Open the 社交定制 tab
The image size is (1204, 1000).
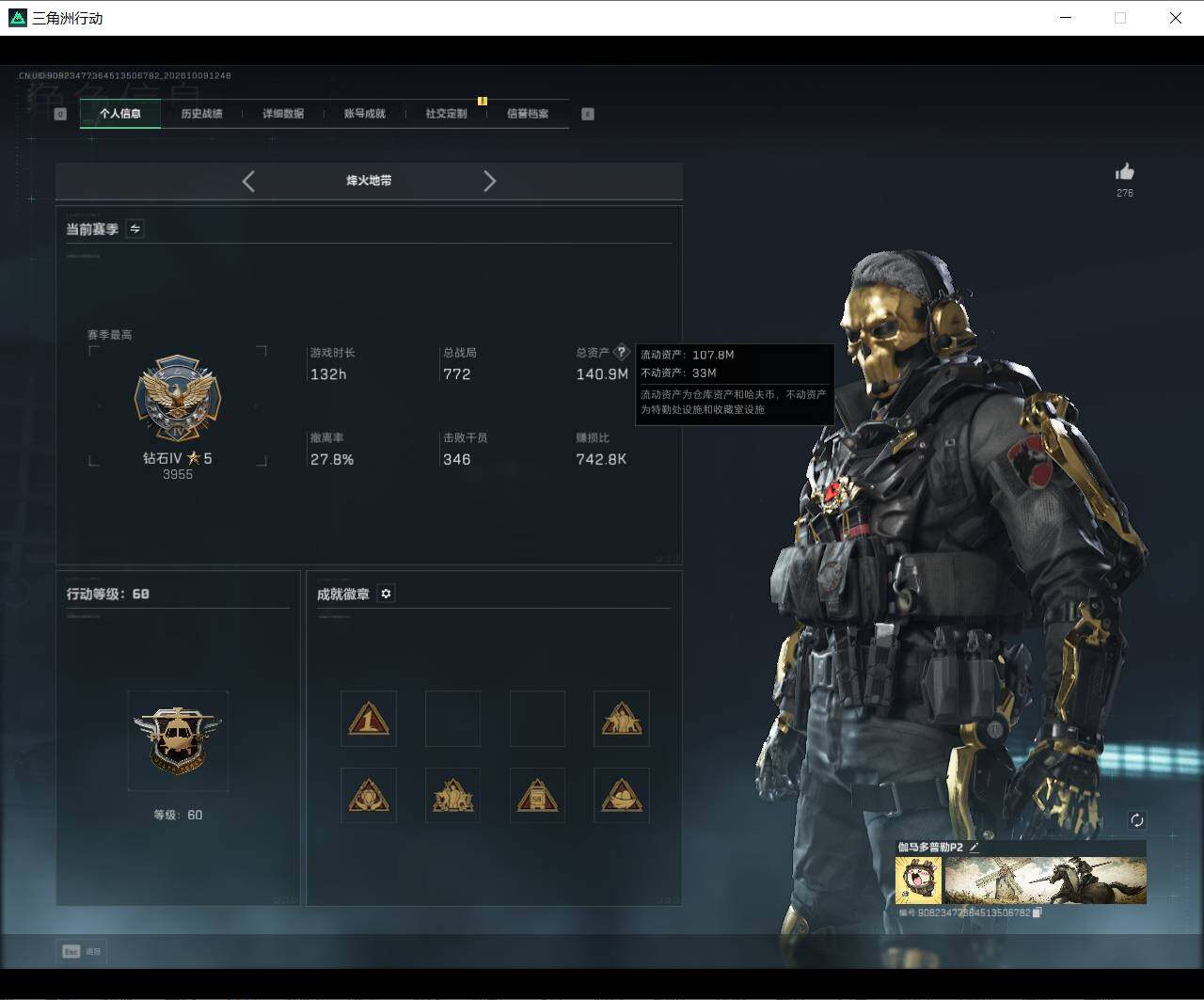tap(446, 114)
